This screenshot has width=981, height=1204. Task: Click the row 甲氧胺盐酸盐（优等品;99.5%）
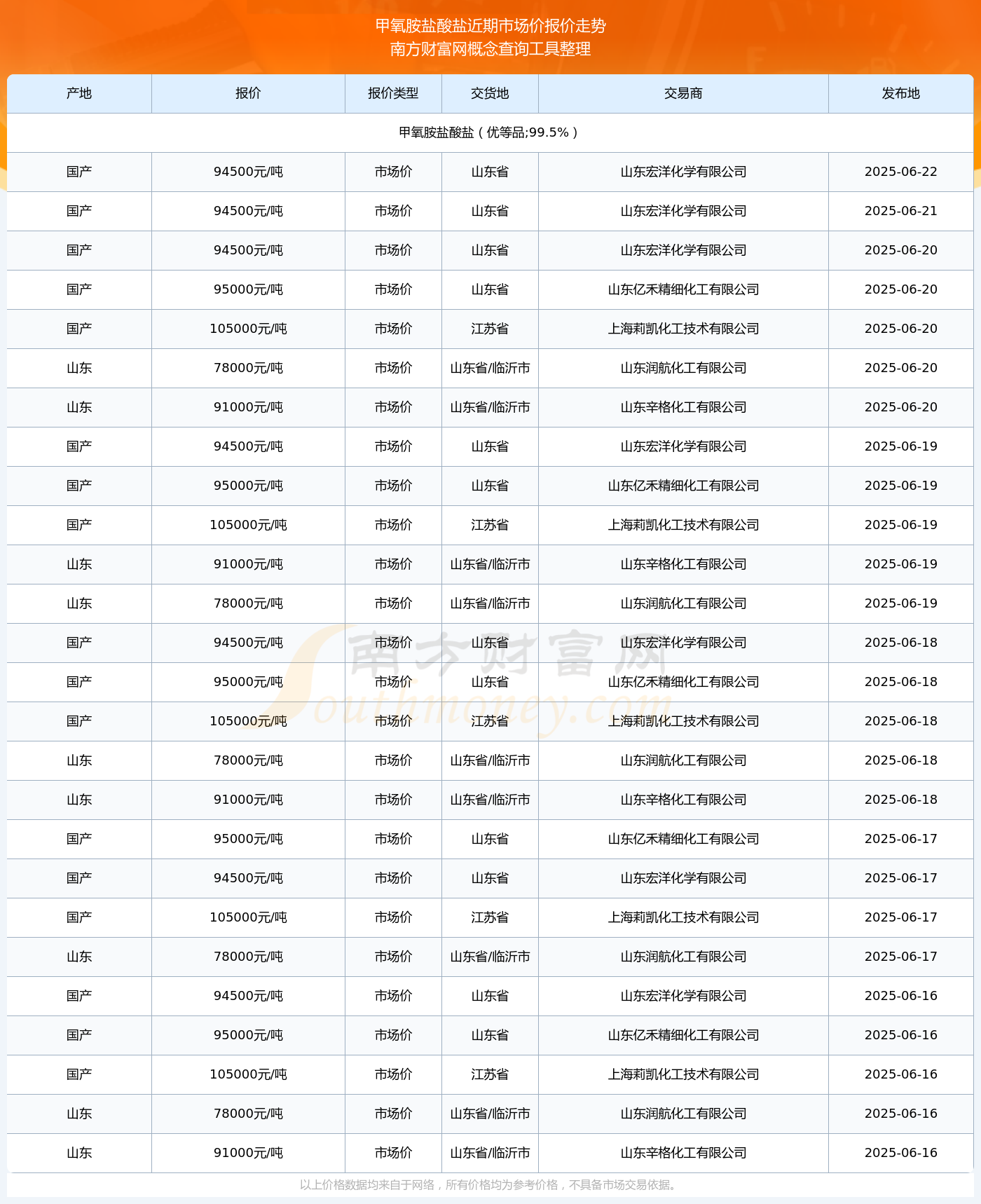click(x=490, y=132)
